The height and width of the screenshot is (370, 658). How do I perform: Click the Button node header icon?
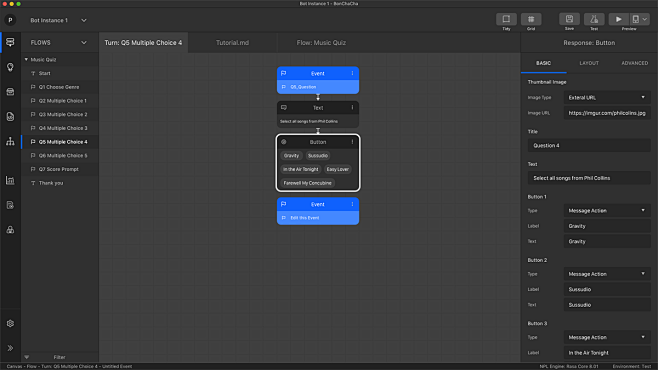coord(284,142)
